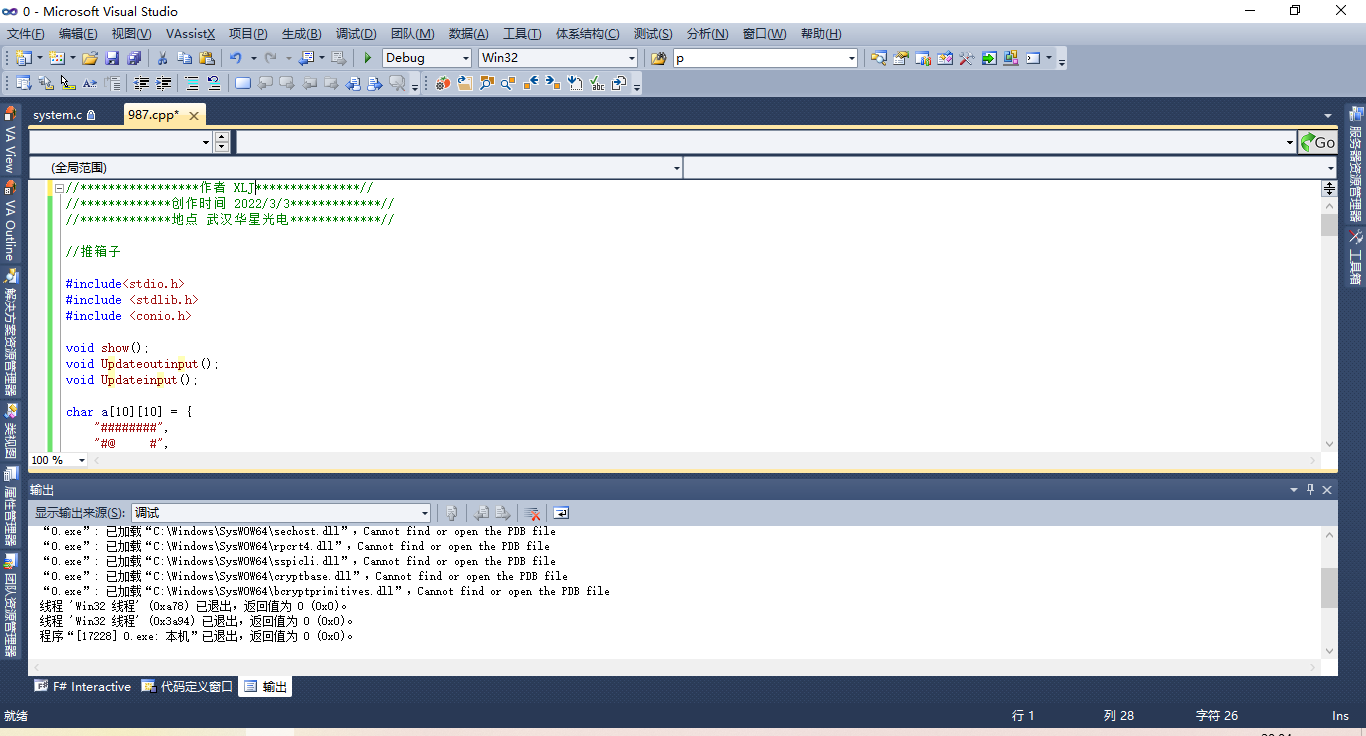Open the Command Window toolbar icon
Image resolution: width=1366 pixels, height=736 pixels.
coord(1033,58)
